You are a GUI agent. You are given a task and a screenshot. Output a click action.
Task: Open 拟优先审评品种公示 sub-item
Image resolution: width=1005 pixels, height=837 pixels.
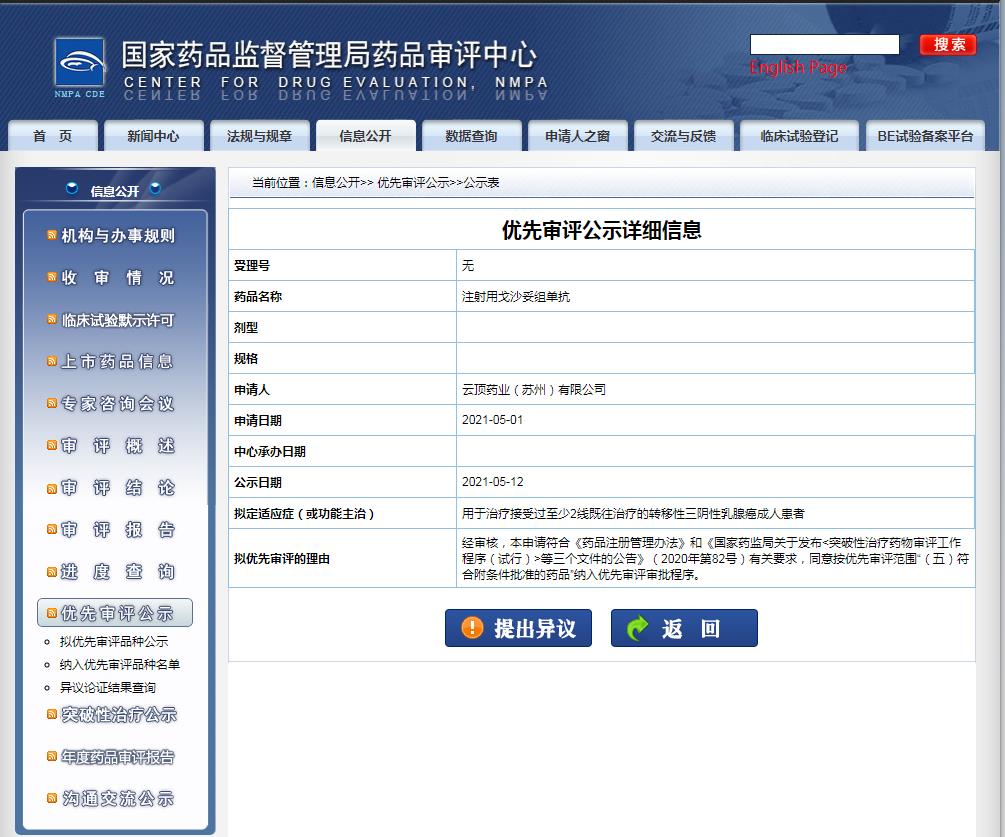pyautogui.click(x=113, y=642)
